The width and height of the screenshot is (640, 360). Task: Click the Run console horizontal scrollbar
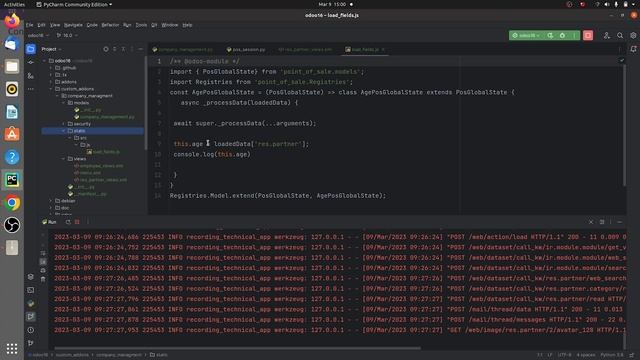point(237,348)
